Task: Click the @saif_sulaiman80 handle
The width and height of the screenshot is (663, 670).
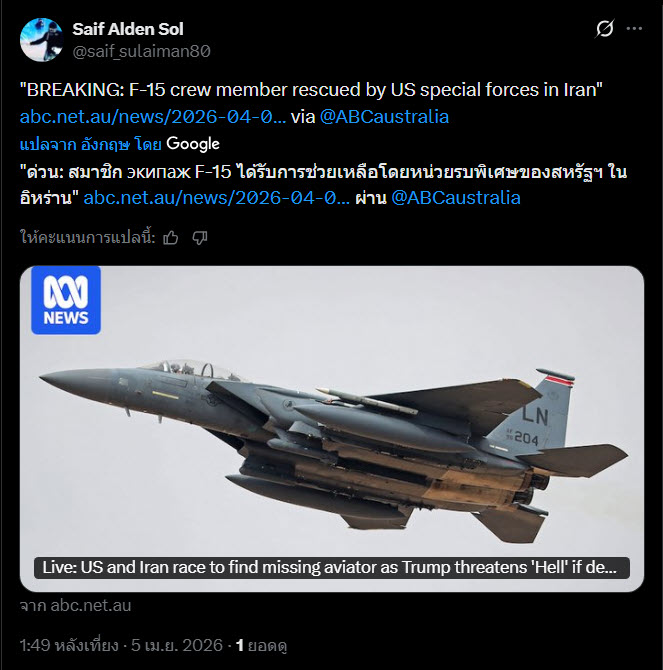Action: 141,51
